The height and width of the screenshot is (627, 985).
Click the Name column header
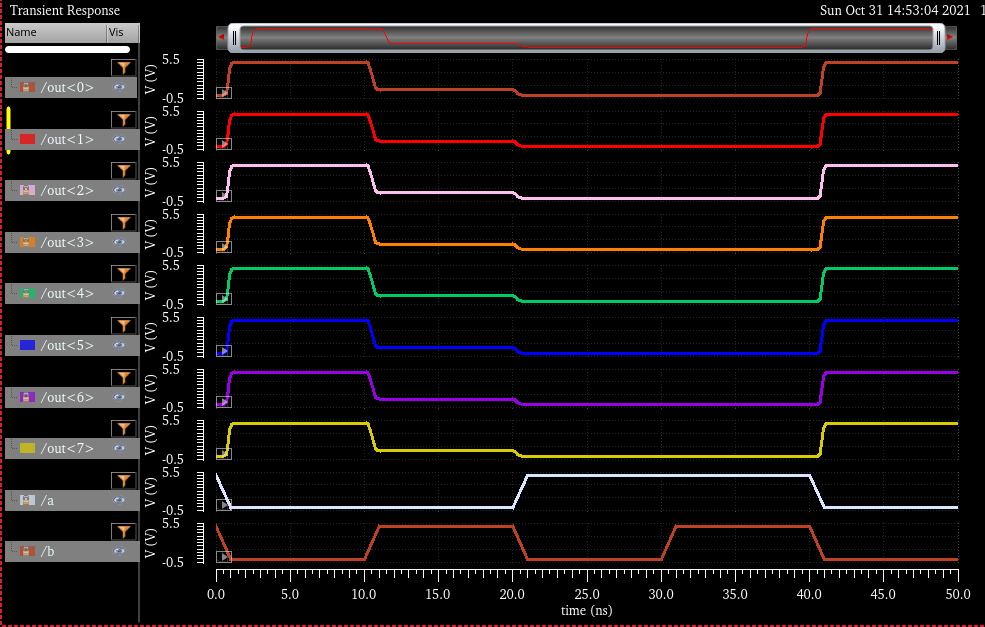pos(55,33)
